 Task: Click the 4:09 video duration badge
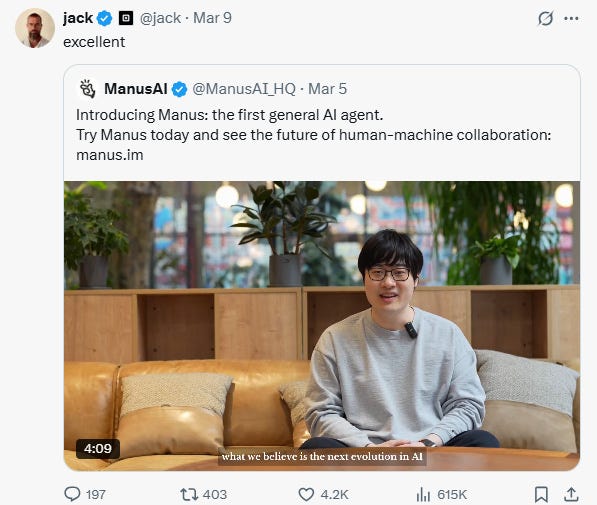(x=98, y=449)
